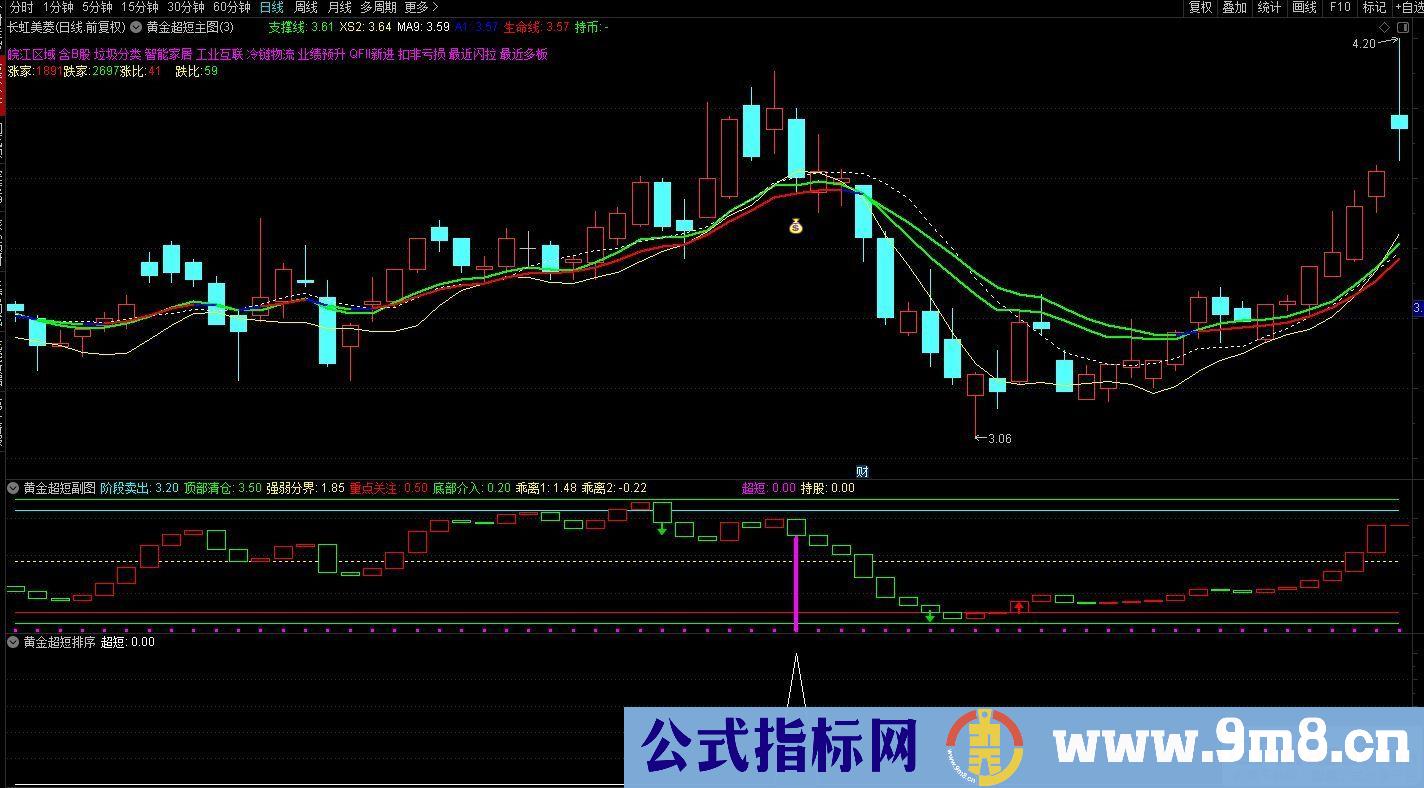Click the diamond icon at chart top-right
Image resolution: width=1424 pixels, height=788 pixels.
tap(1384, 27)
